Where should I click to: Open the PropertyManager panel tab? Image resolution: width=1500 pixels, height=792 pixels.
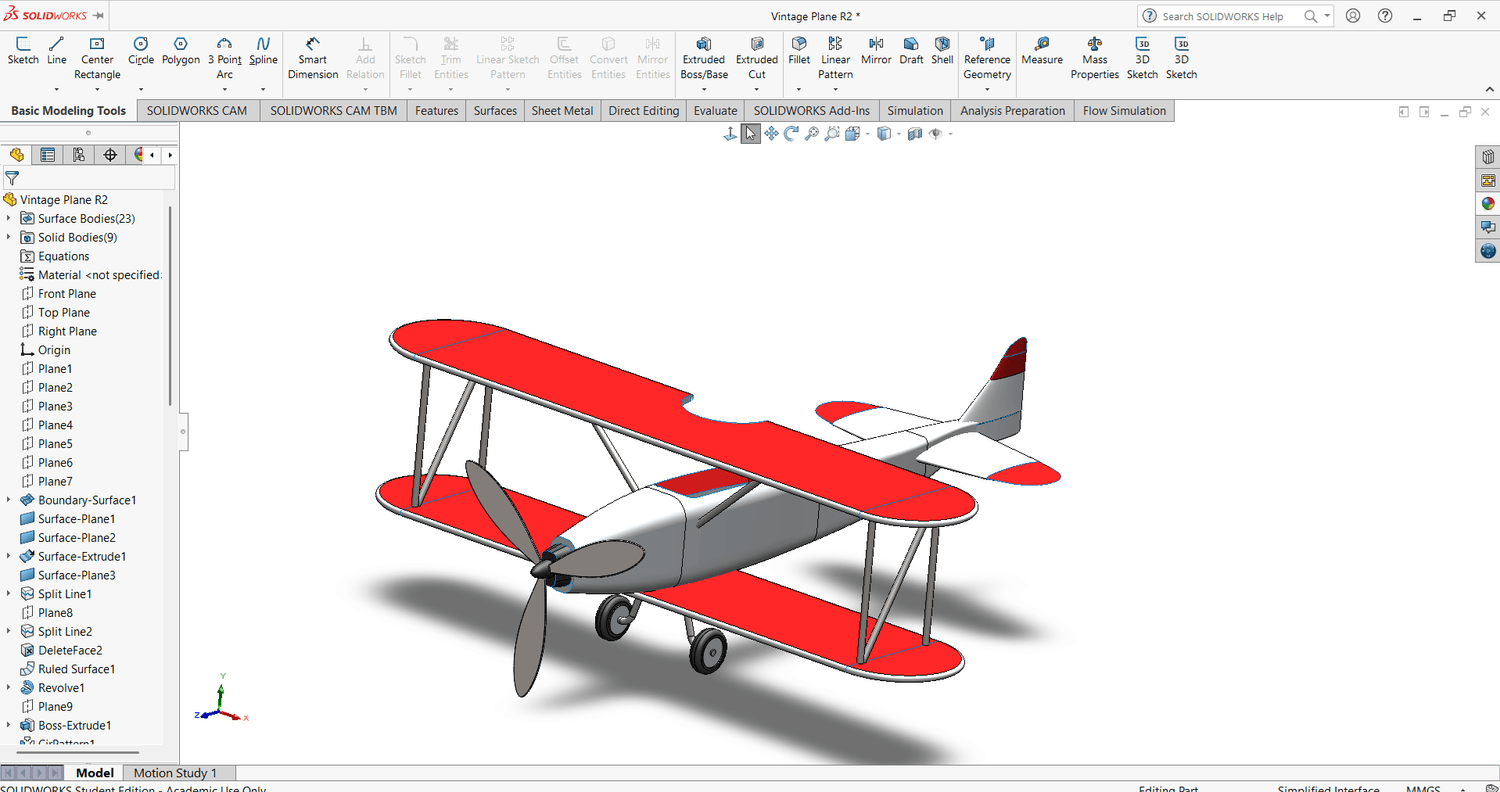tap(47, 155)
